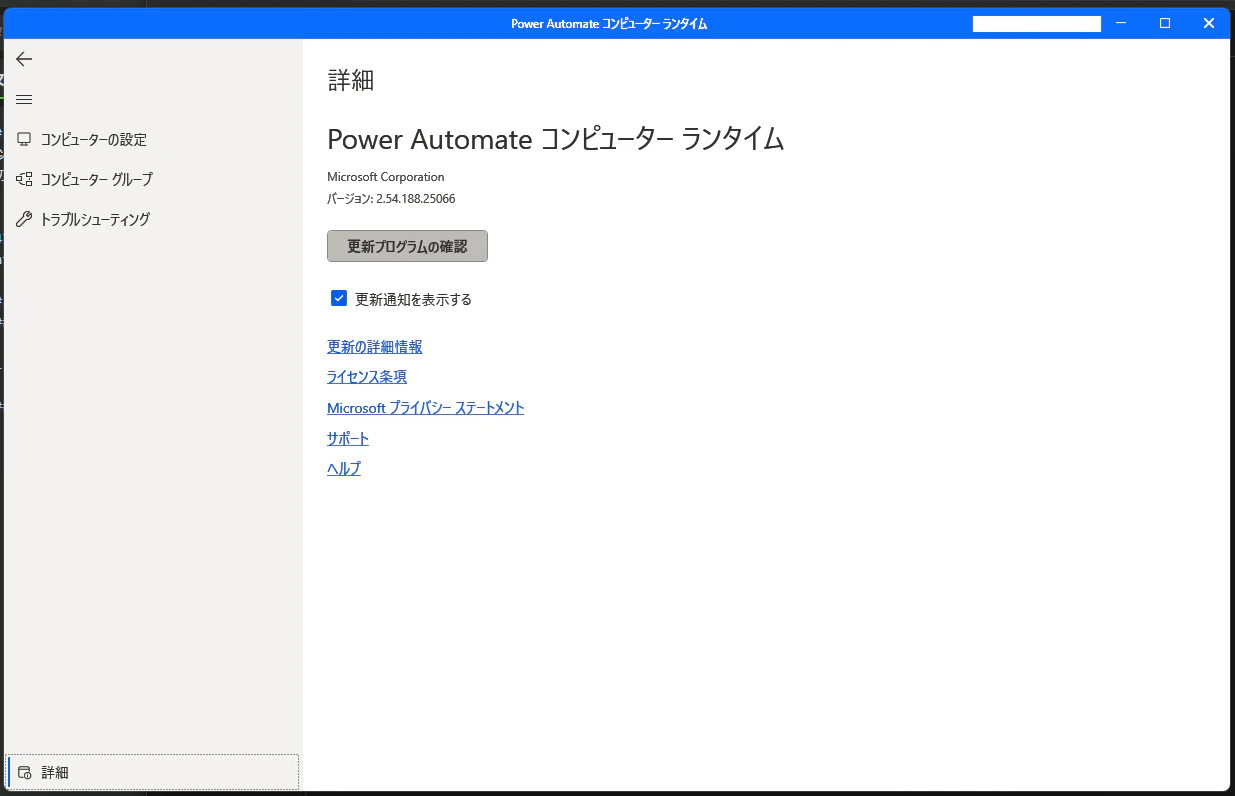Image resolution: width=1235 pixels, height=796 pixels.
Task: Click the Power Automate コンピューター ランタイム heading
Action: [556, 139]
